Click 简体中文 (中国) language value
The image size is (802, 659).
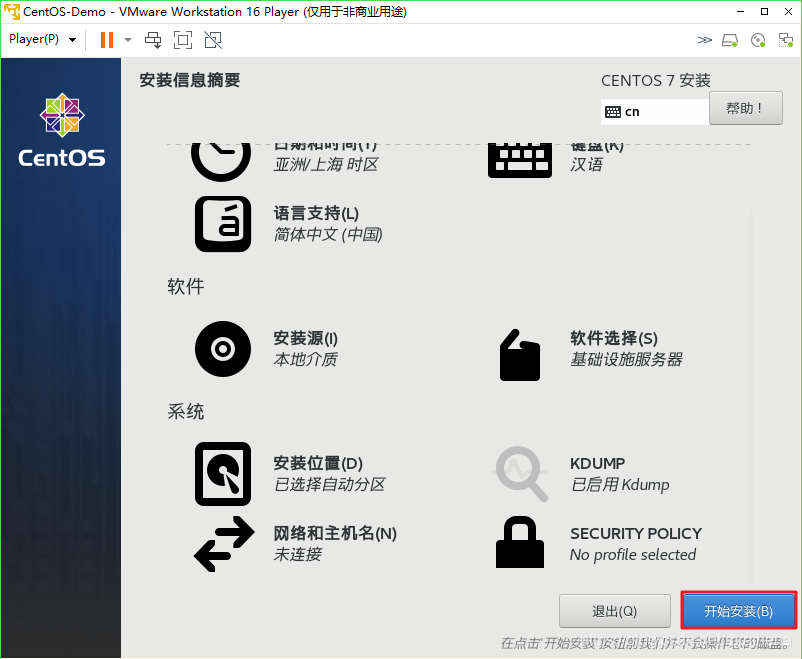(x=328, y=234)
